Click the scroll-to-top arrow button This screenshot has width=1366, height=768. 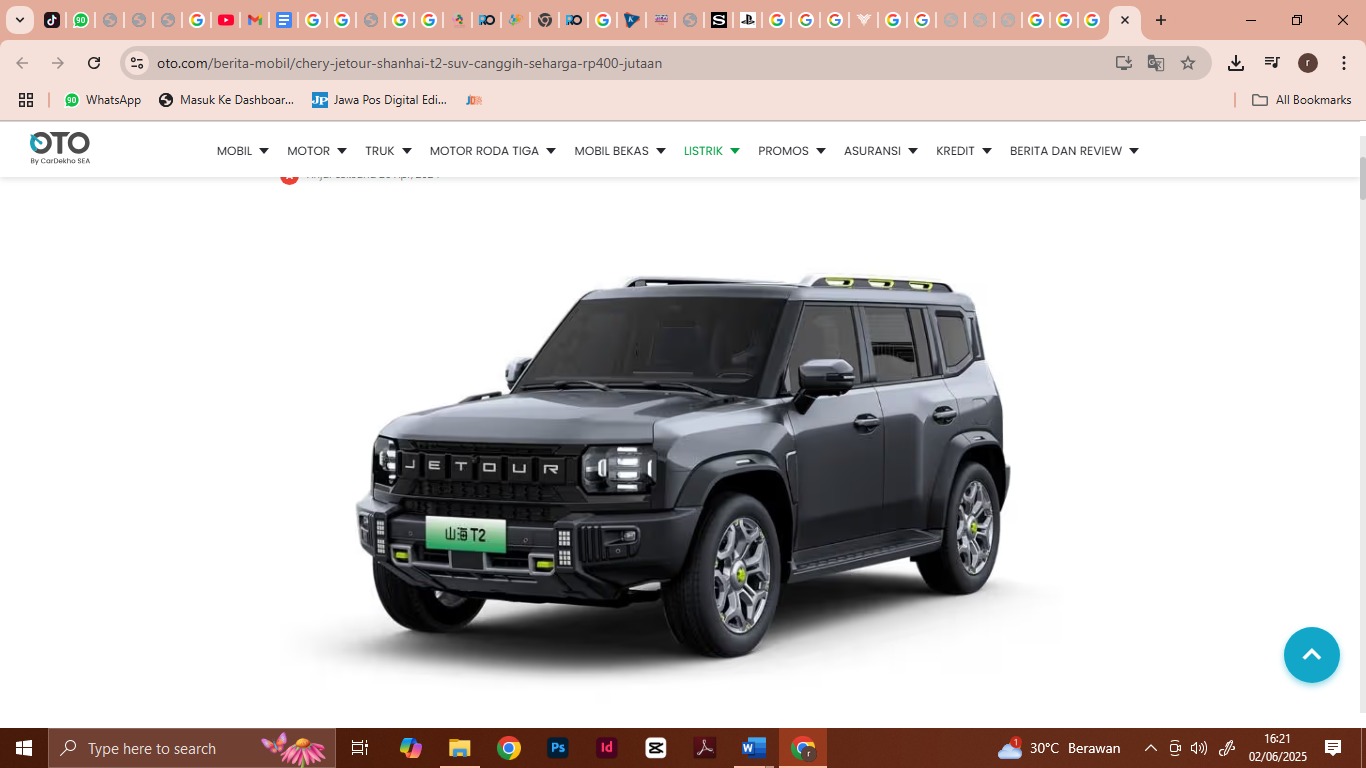(x=1312, y=655)
